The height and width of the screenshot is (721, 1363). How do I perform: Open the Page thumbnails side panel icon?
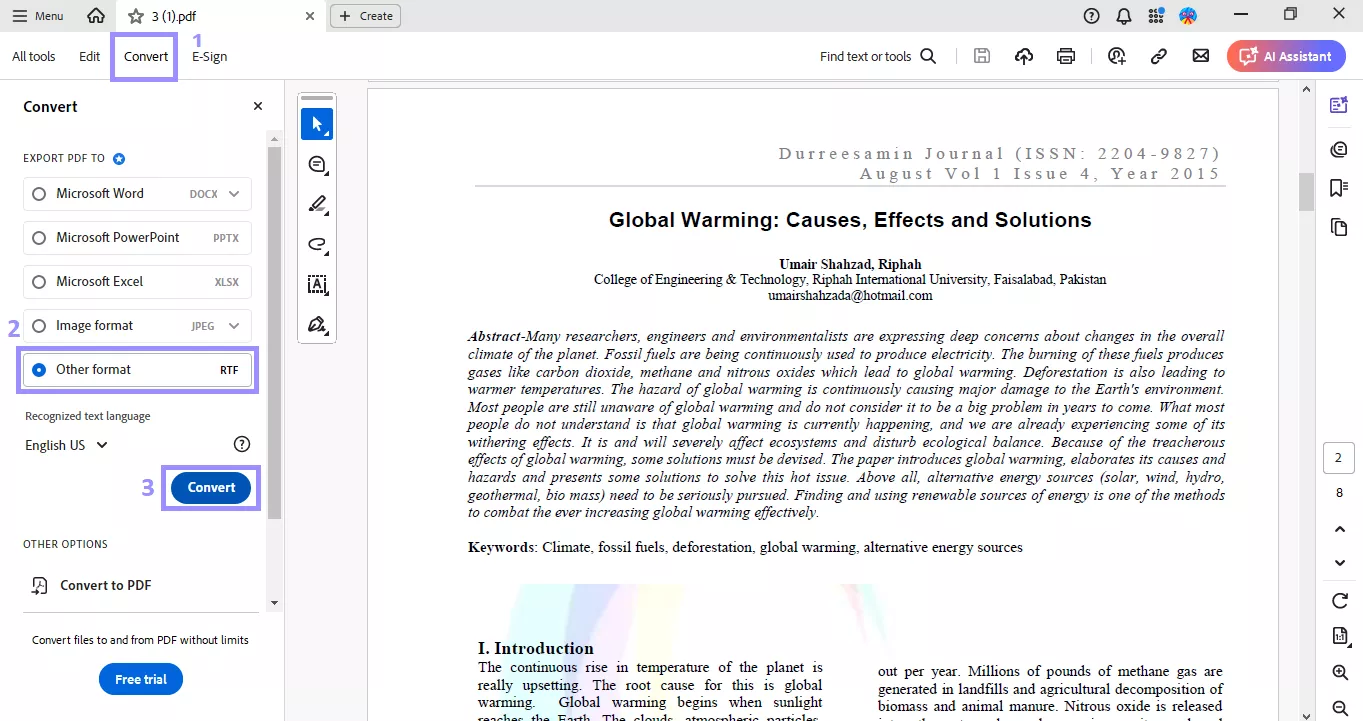(1339, 227)
